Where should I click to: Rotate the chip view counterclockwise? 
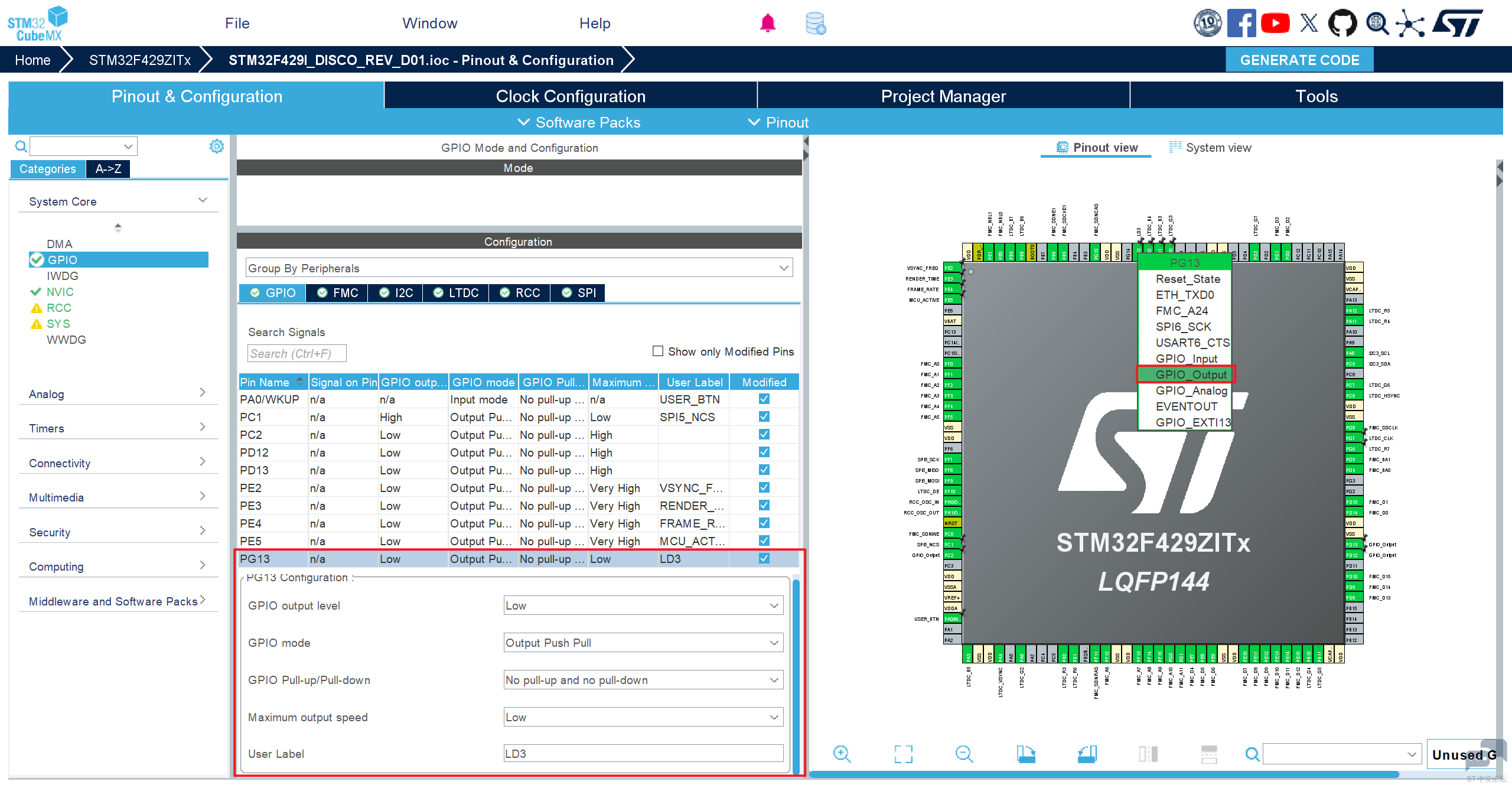click(x=1087, y=754)
